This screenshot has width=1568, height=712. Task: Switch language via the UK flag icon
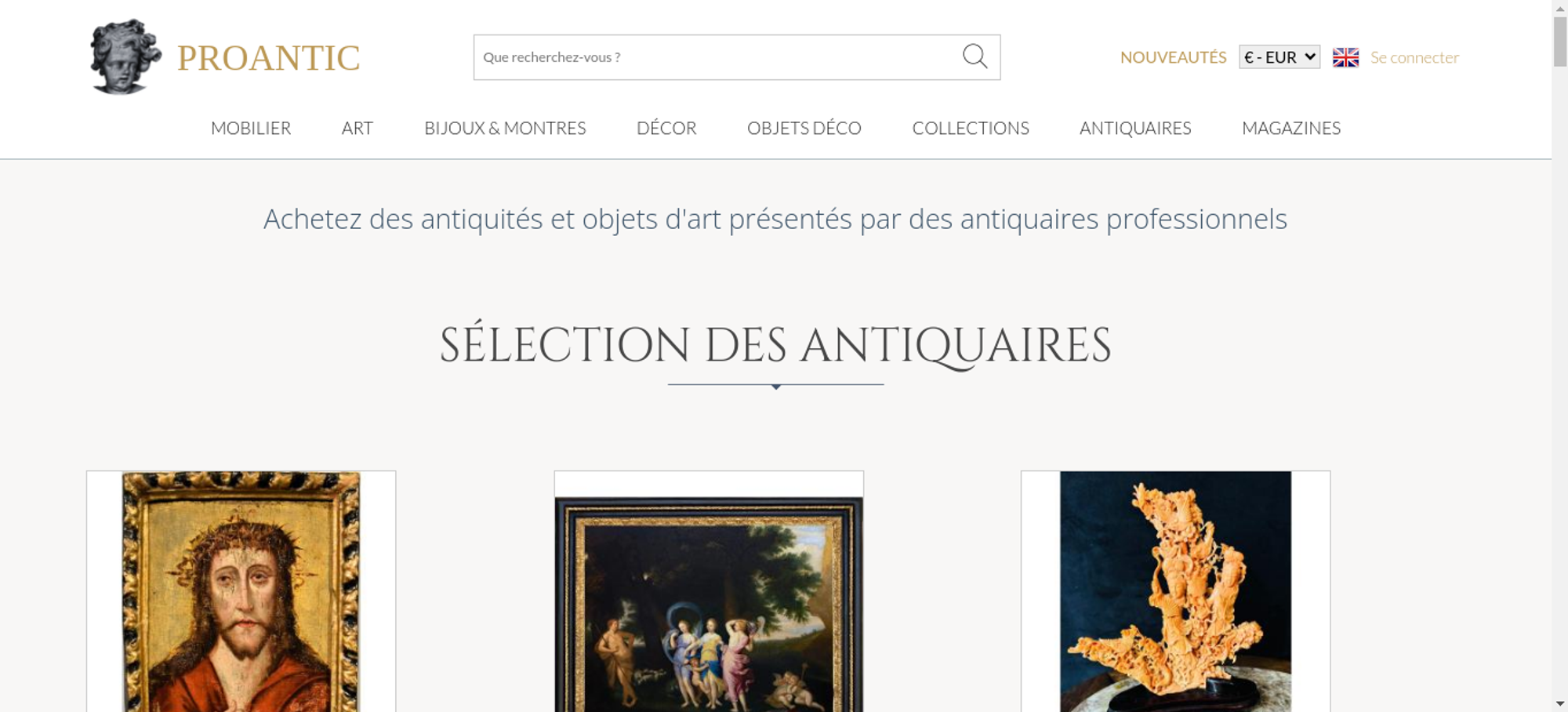coord(1345,57)
